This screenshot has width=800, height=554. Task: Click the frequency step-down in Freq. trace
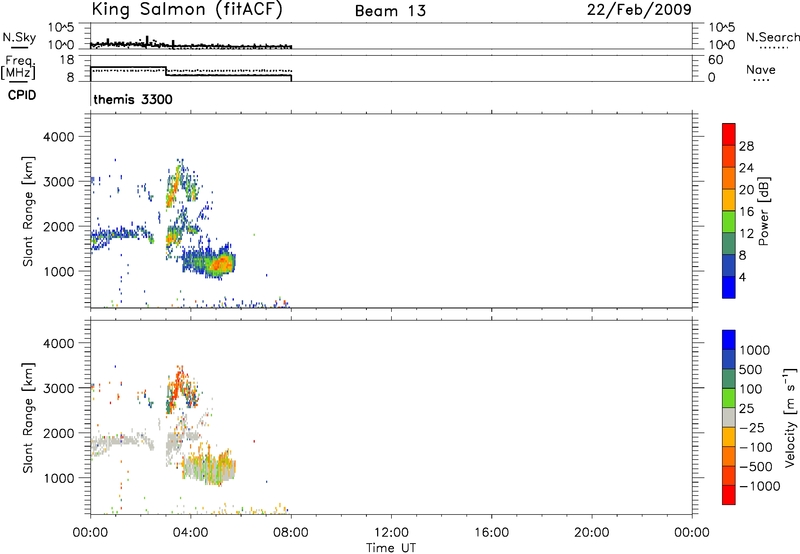[x=166, y=71]
